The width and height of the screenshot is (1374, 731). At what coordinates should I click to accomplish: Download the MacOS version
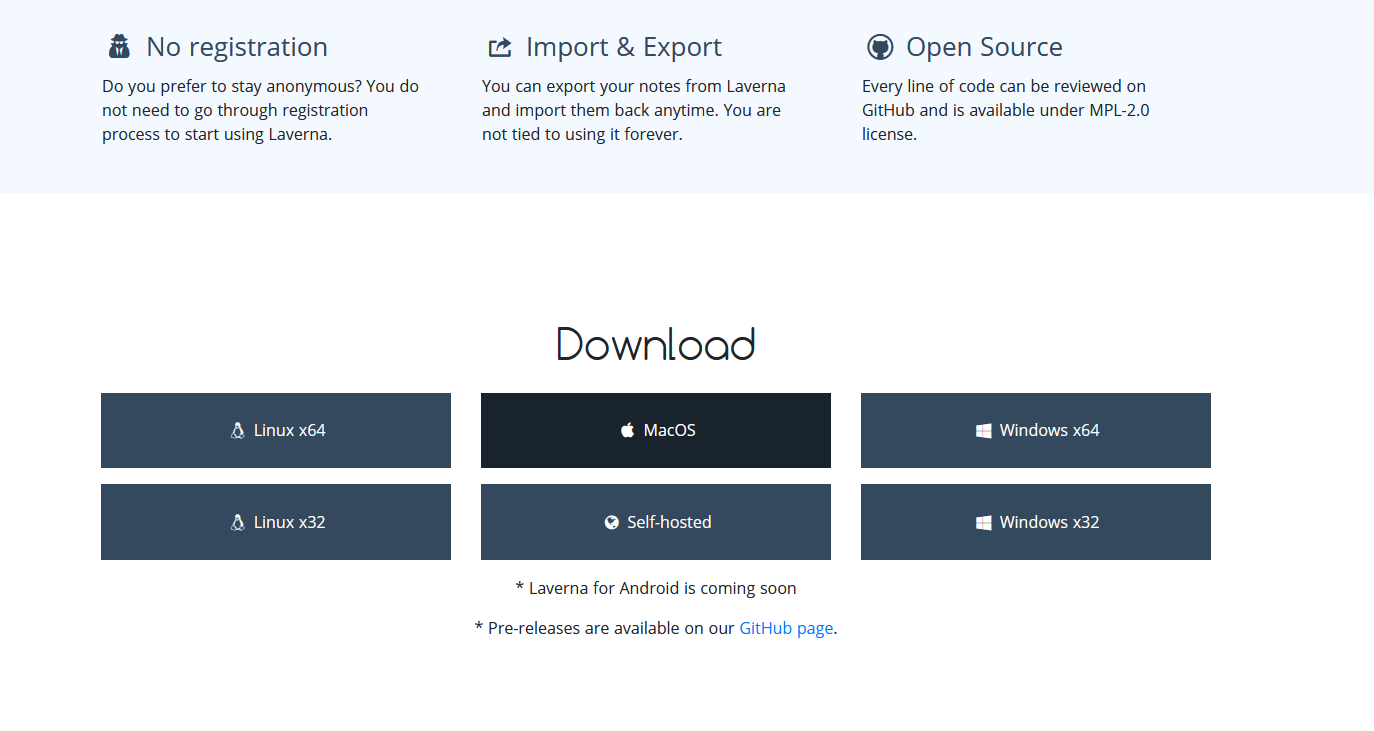(656, 430)
